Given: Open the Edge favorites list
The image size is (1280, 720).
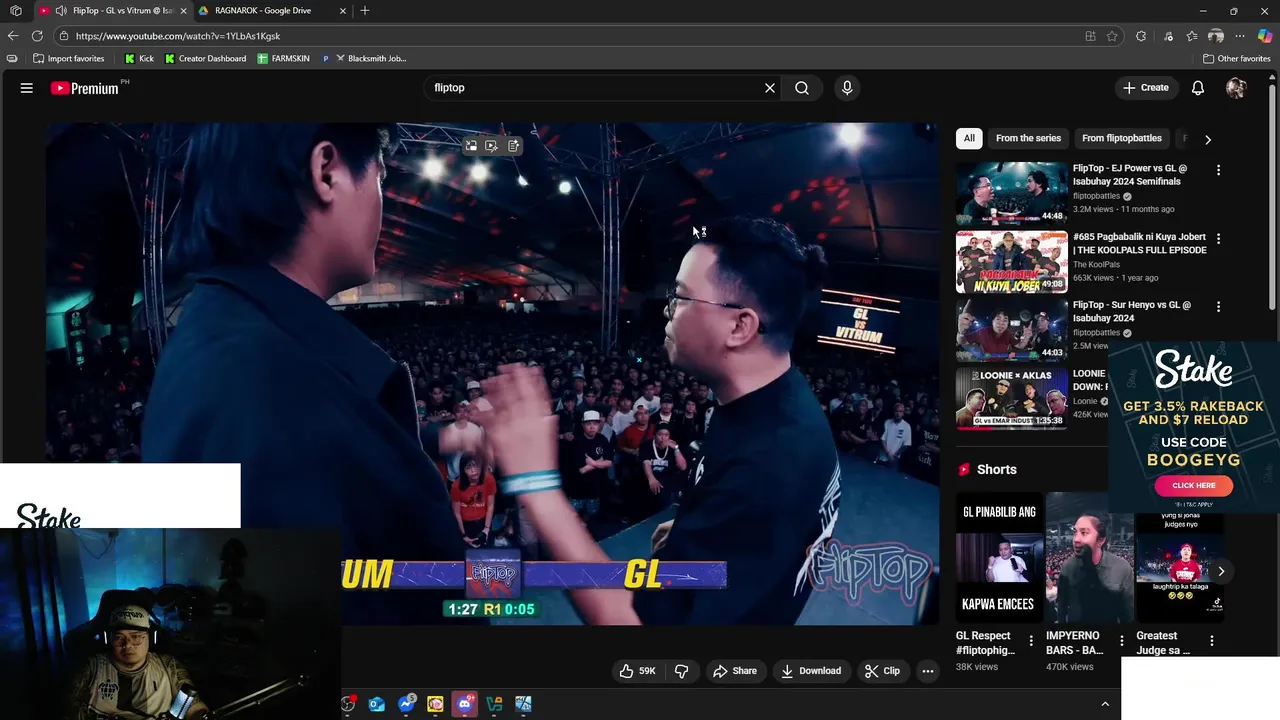Looking at the screenshot, I should click(x=1192, y=36).
